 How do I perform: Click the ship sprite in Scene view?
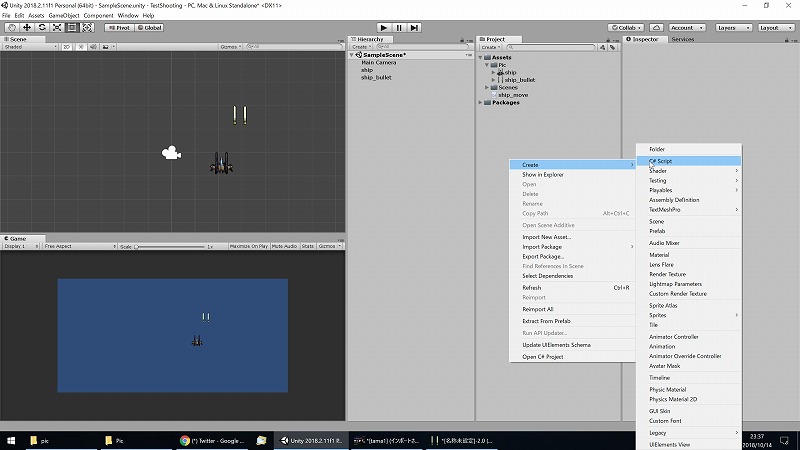[x=221, y=163]
